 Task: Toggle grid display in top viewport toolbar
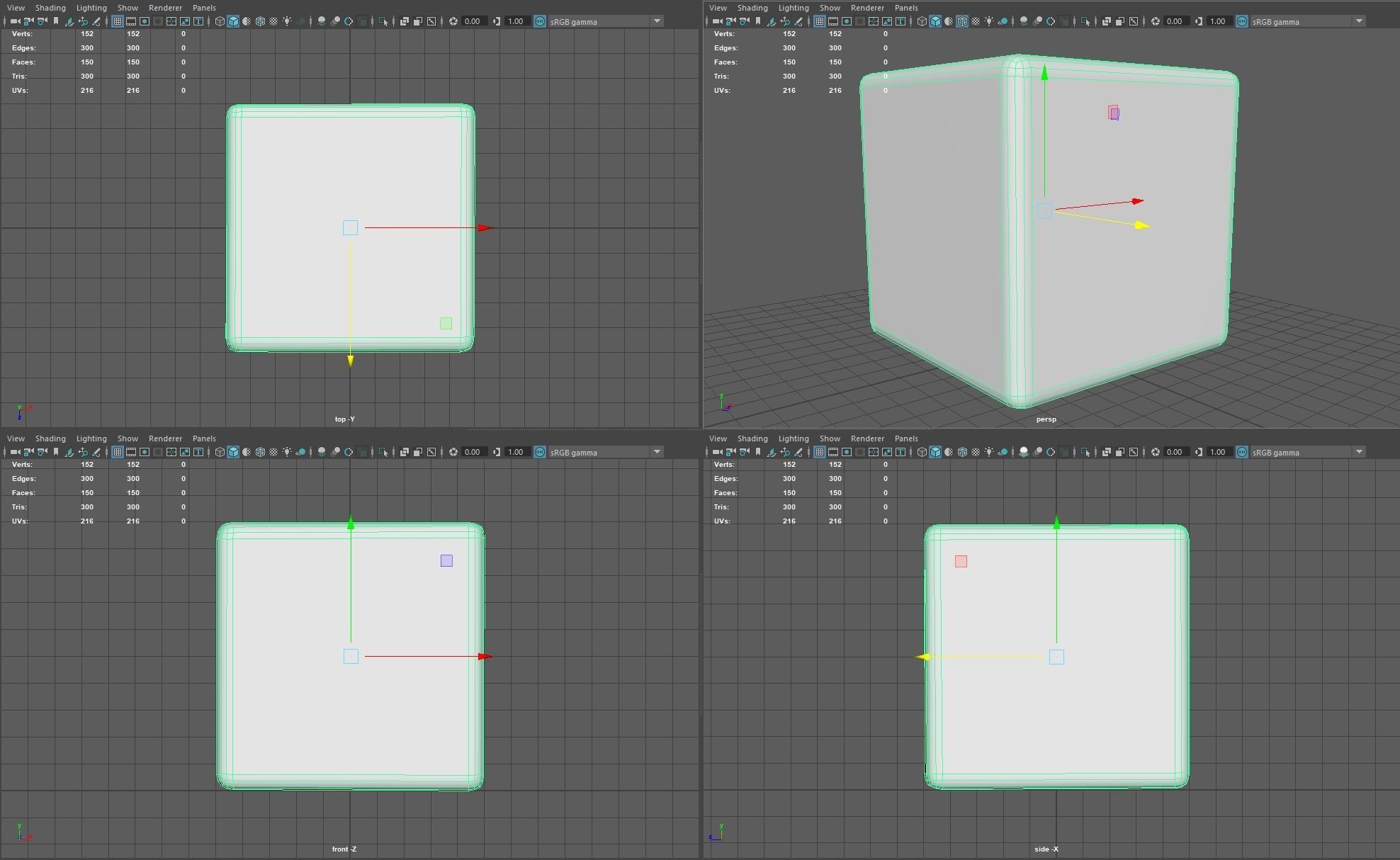click(x=118, y=21)
